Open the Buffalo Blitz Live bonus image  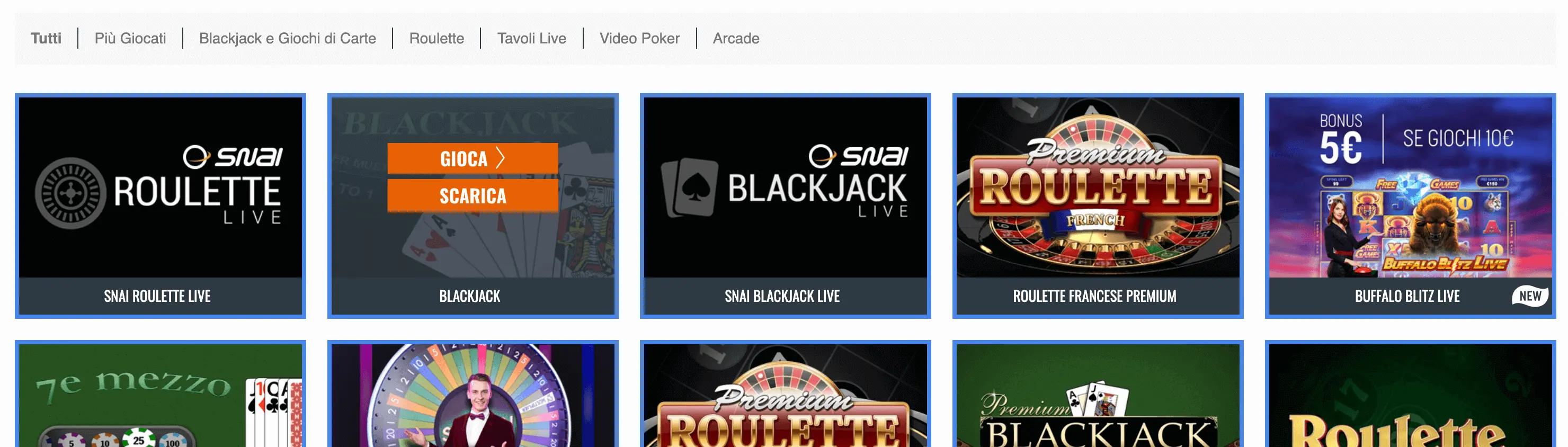coord(1410,187)
